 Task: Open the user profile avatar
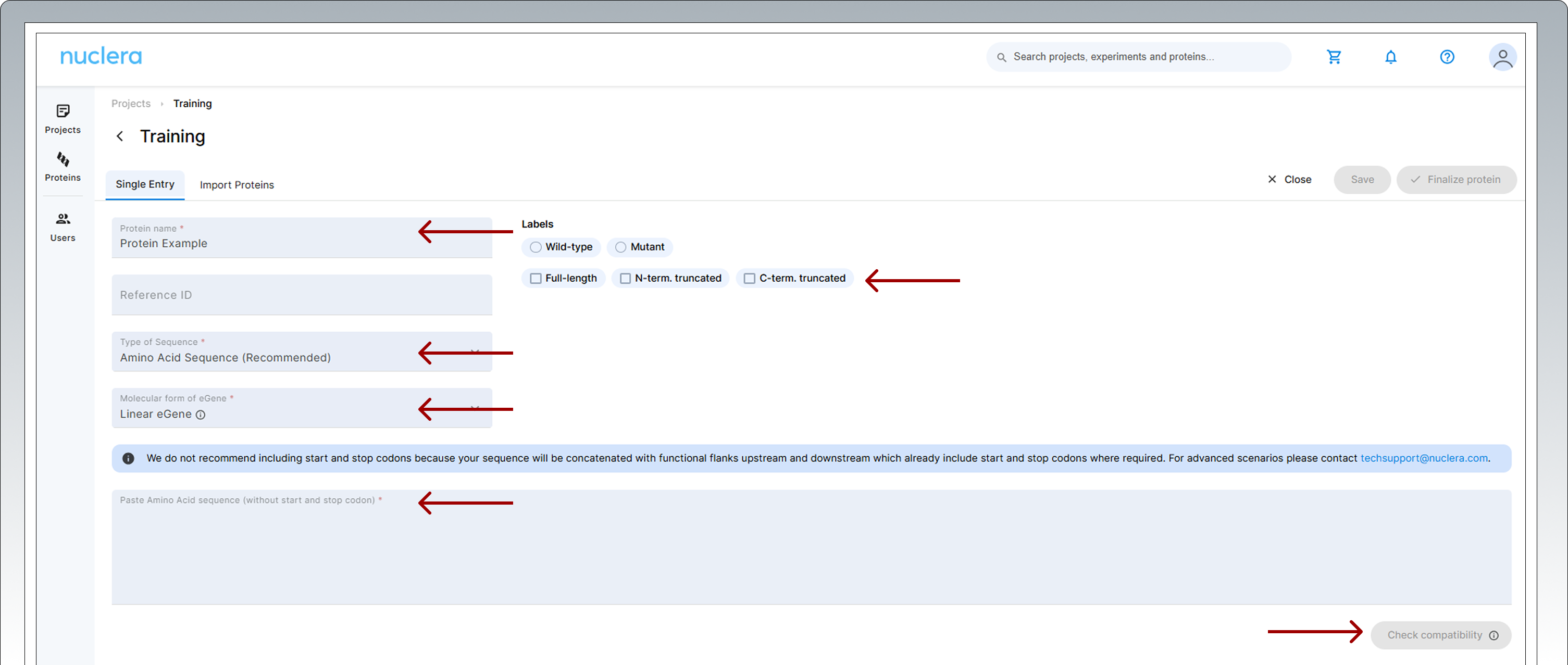(x=1502, y=57)
